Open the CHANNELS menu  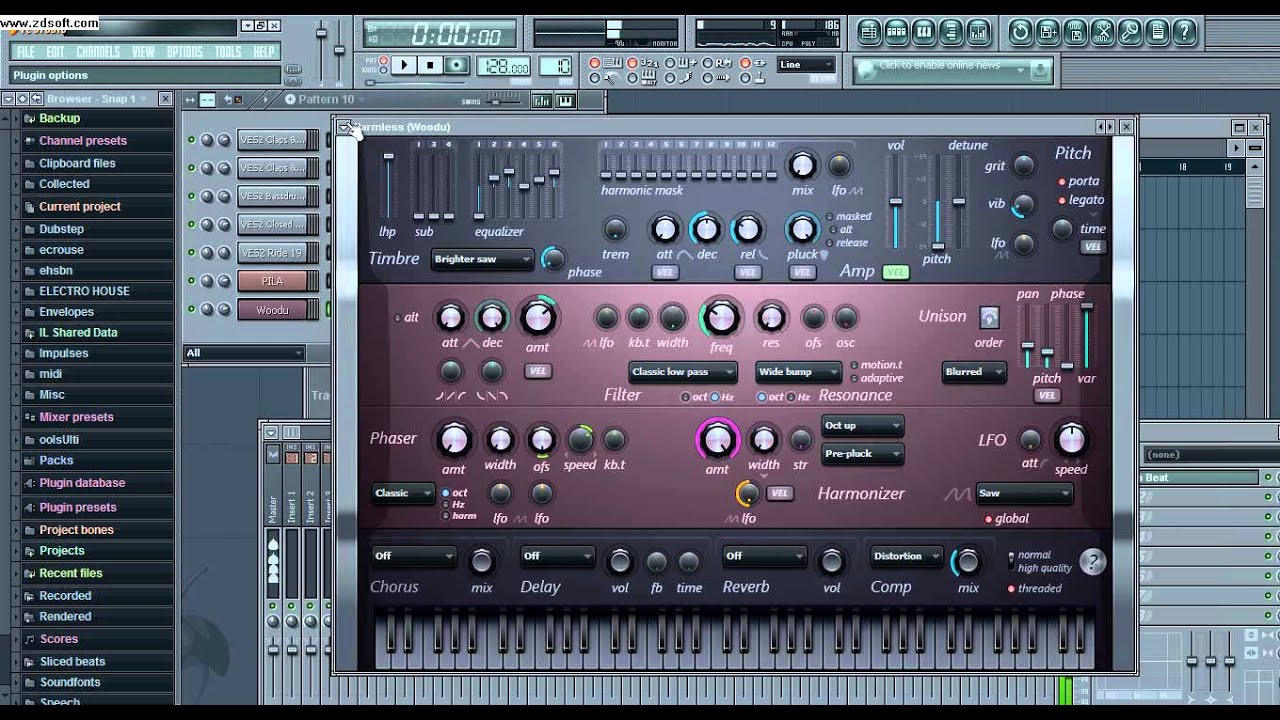(98, 52)
